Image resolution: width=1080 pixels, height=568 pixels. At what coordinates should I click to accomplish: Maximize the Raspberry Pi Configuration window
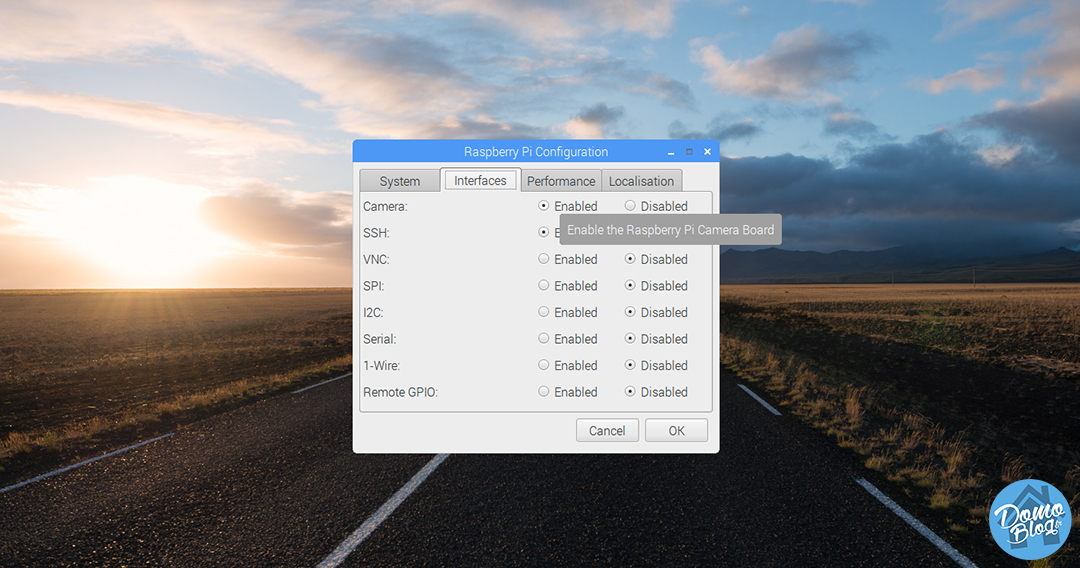[689, 152]
